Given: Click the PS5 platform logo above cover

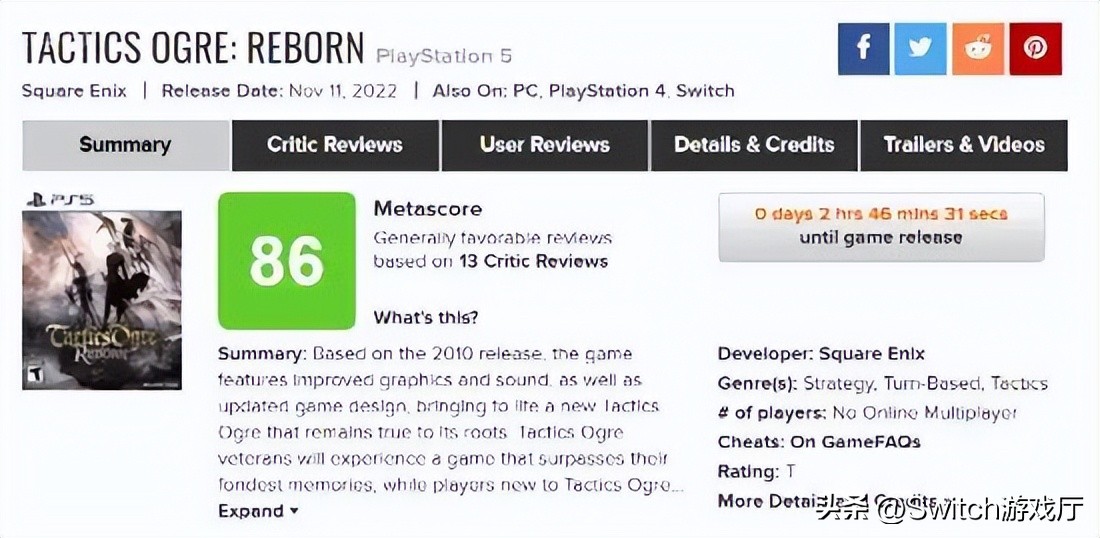Looking at the screenshot, I should coord(58,199).
